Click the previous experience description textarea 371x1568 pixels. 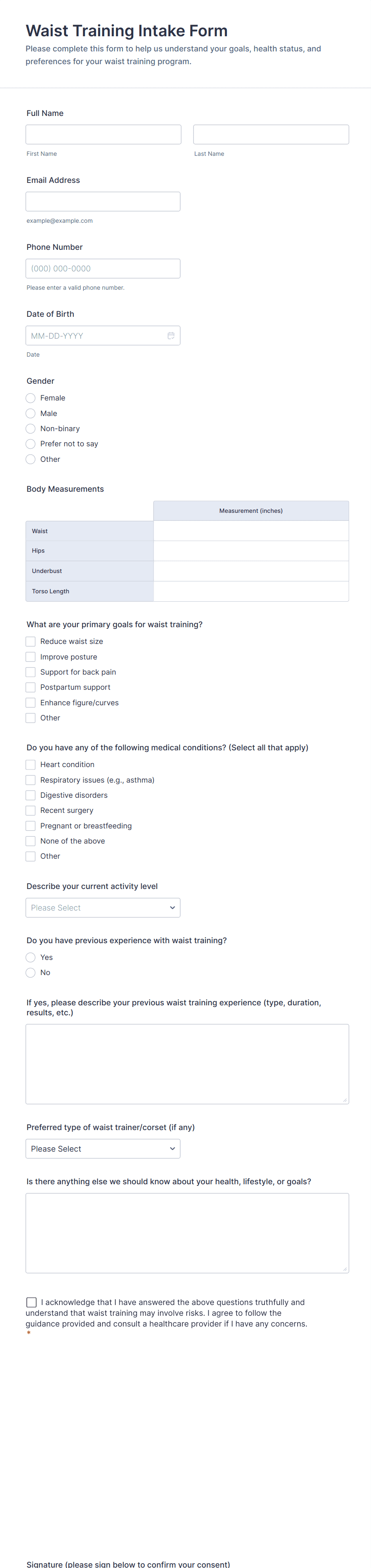(x=187, y=1064)
